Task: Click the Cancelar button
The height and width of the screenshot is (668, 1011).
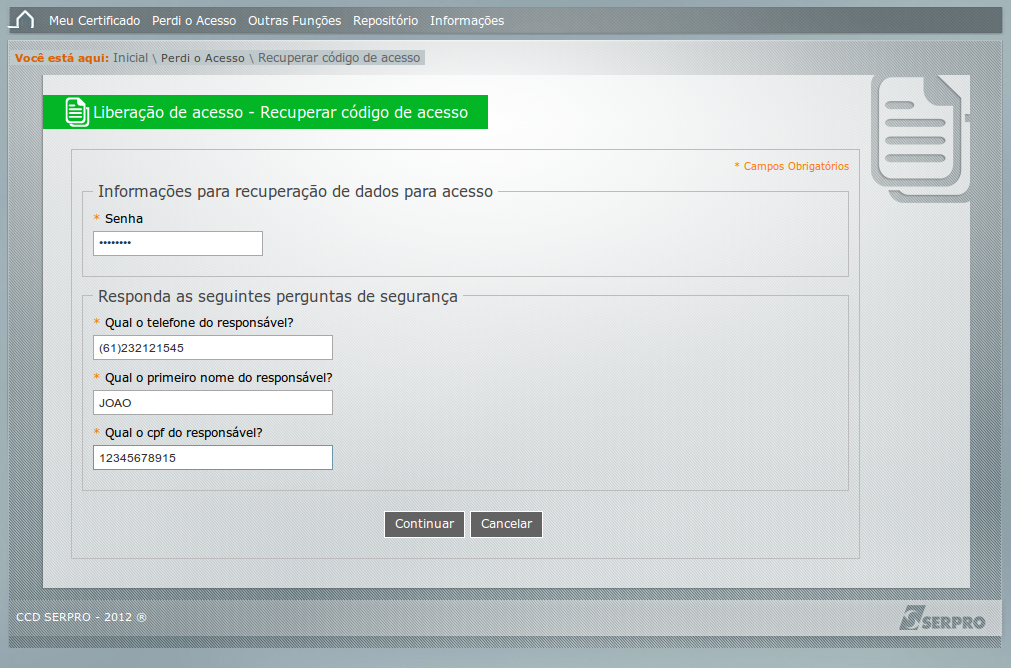Action: coord(506,524)
